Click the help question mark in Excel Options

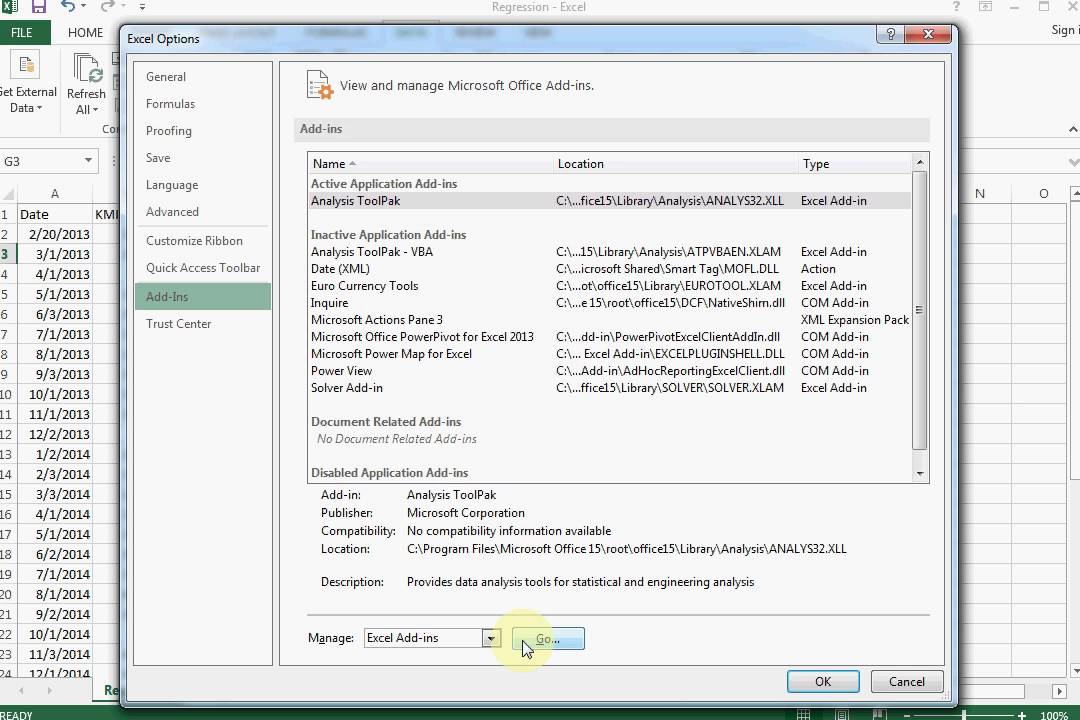[x=890, y=34]
